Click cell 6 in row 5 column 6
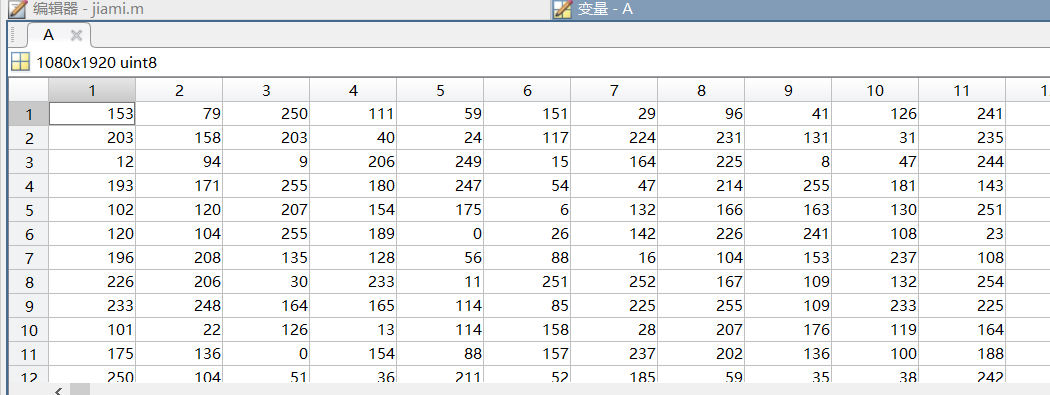The height and width of the screenshot is (395, 1050). (528, 210)
